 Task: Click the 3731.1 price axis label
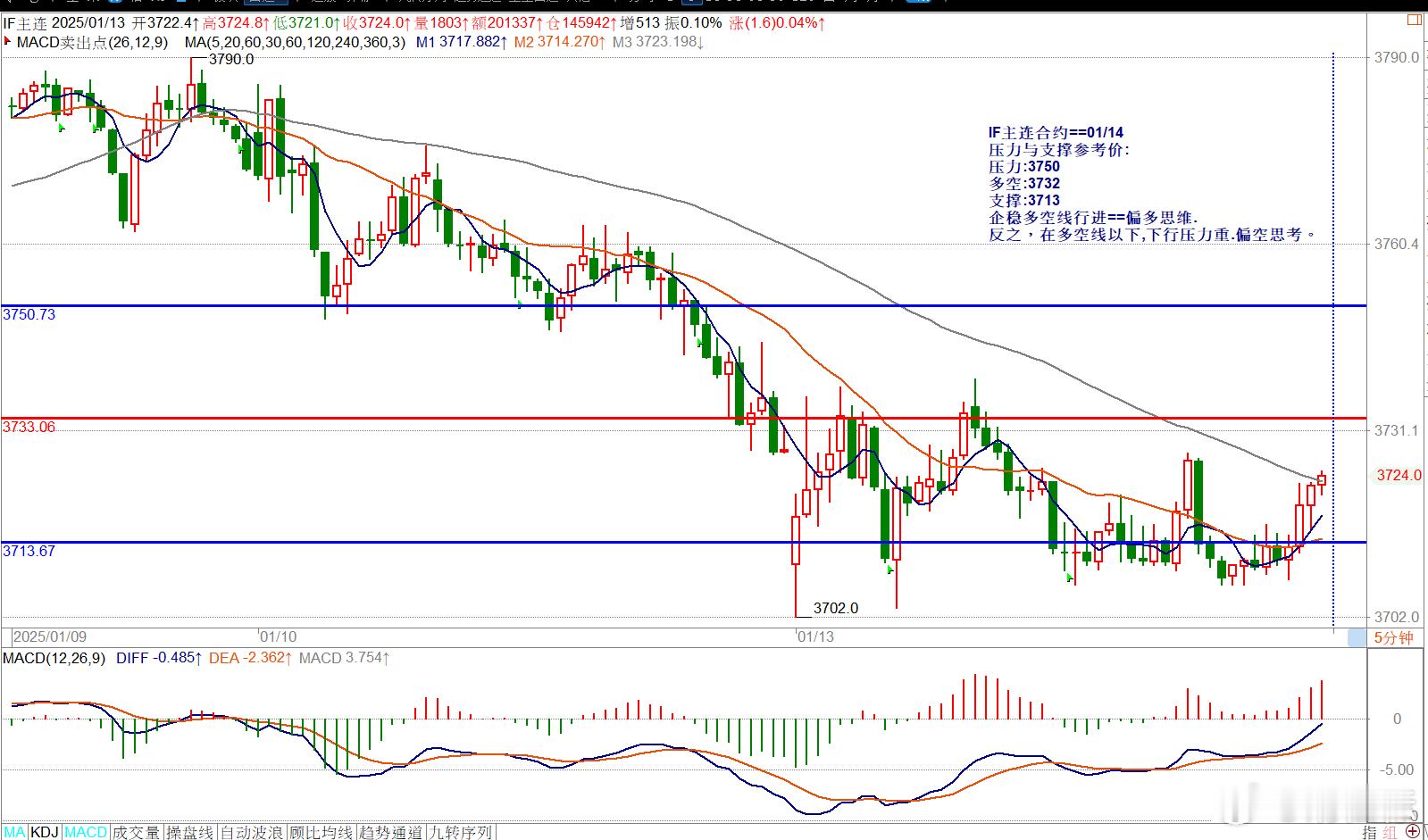1397,430
